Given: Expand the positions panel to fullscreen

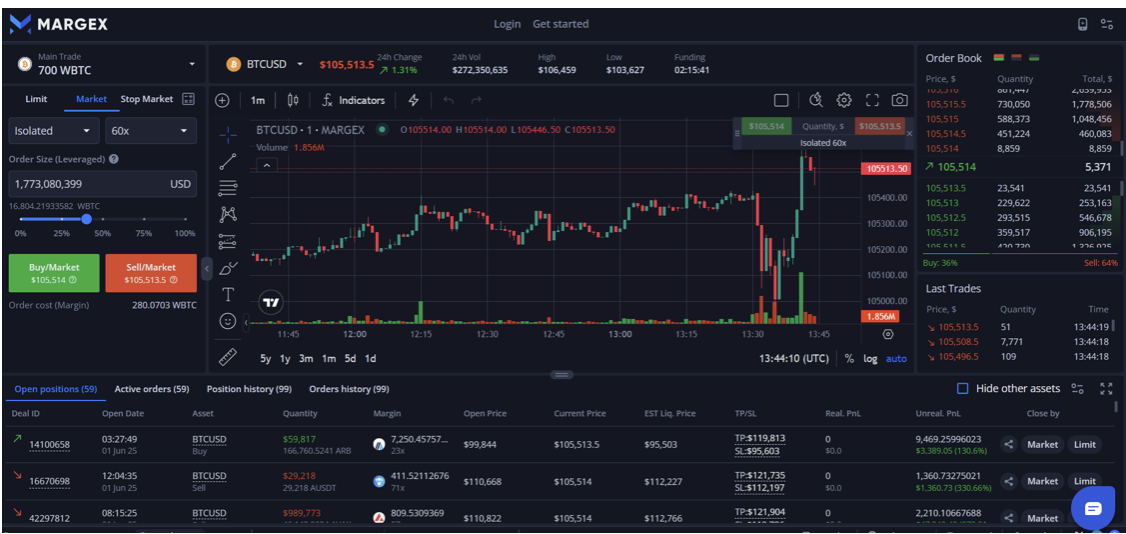Looking at the screenshot, I should pyautogui.click(x=1107, y=388).
